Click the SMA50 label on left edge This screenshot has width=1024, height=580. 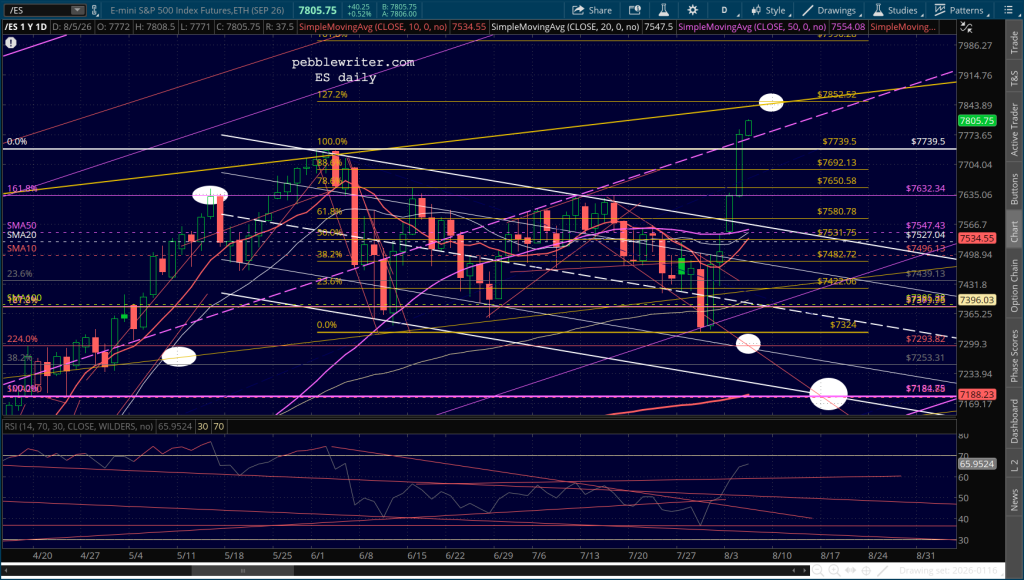coord(22,225)
